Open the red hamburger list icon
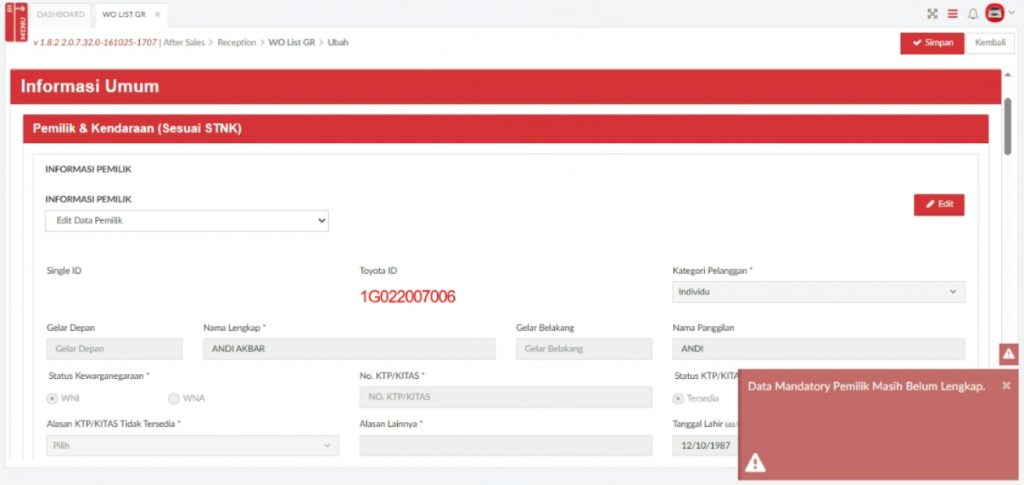1024x485 pixels. pyautogui.click(x=952, y=14)
